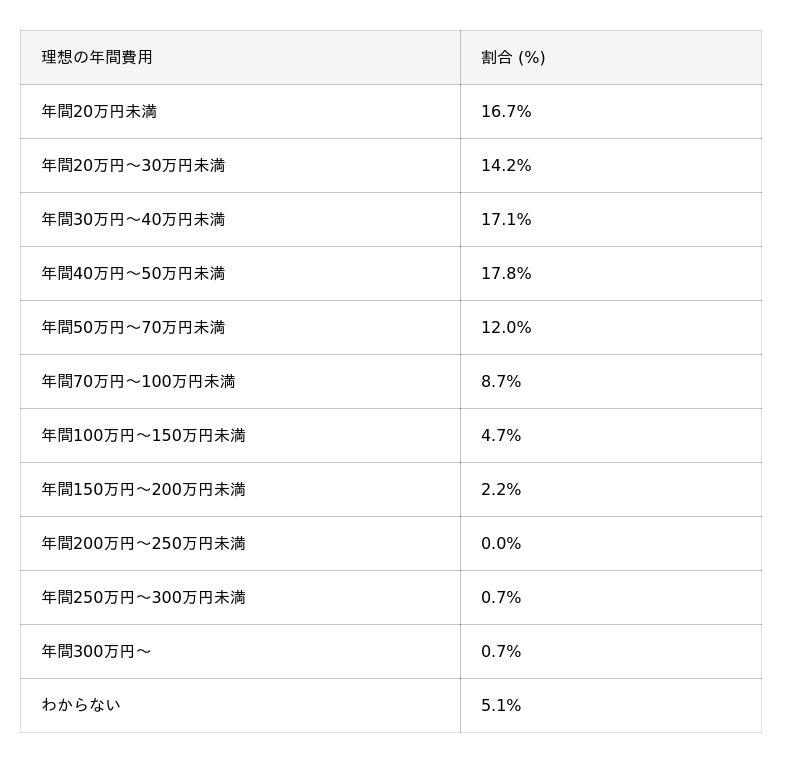Click the 12.0% percentage cell
800x763 pixels.
[506, 328]
